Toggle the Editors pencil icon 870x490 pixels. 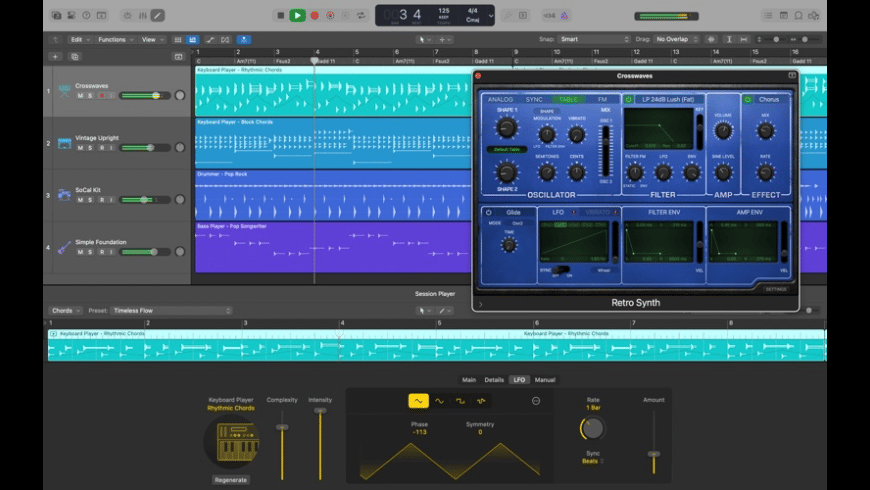point(158,16)
